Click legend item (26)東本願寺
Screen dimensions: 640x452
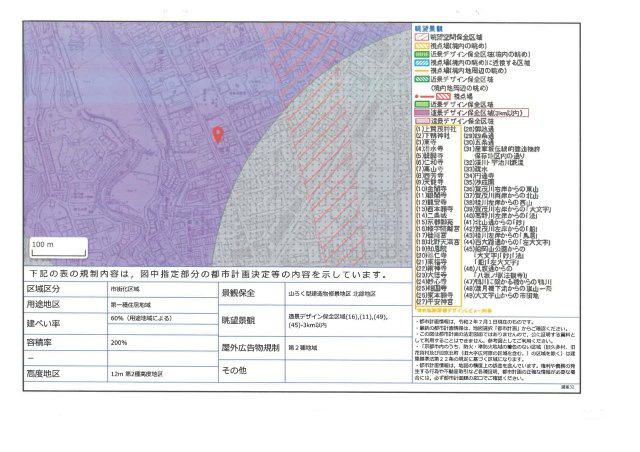434,295
